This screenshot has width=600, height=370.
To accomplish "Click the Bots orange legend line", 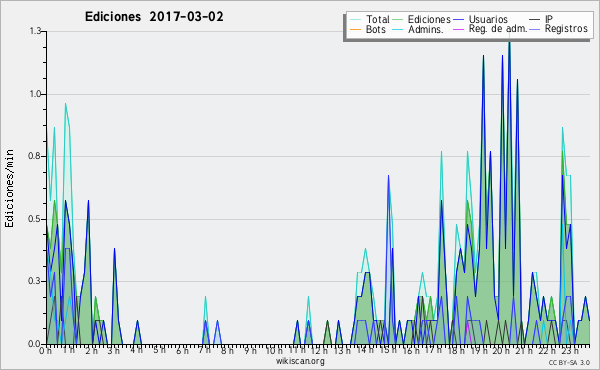I will 355,29.
